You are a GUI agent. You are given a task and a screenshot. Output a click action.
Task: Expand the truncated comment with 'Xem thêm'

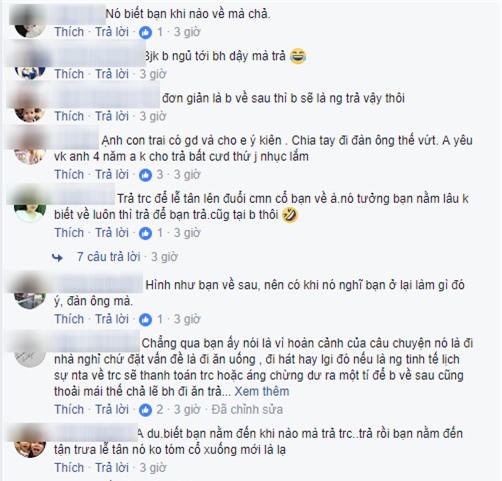click(x=262, y=391)
